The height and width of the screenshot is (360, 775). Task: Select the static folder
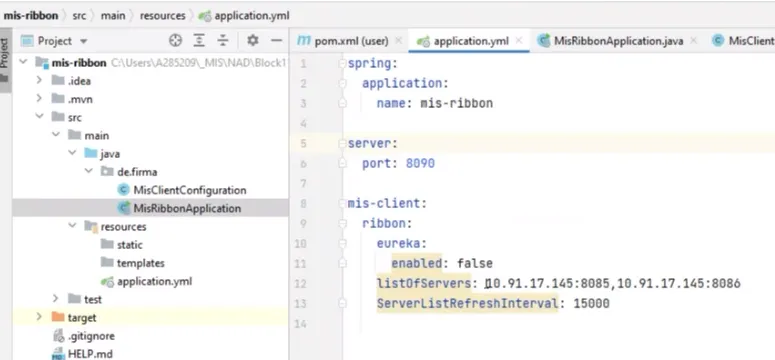[x=129, y=245]
